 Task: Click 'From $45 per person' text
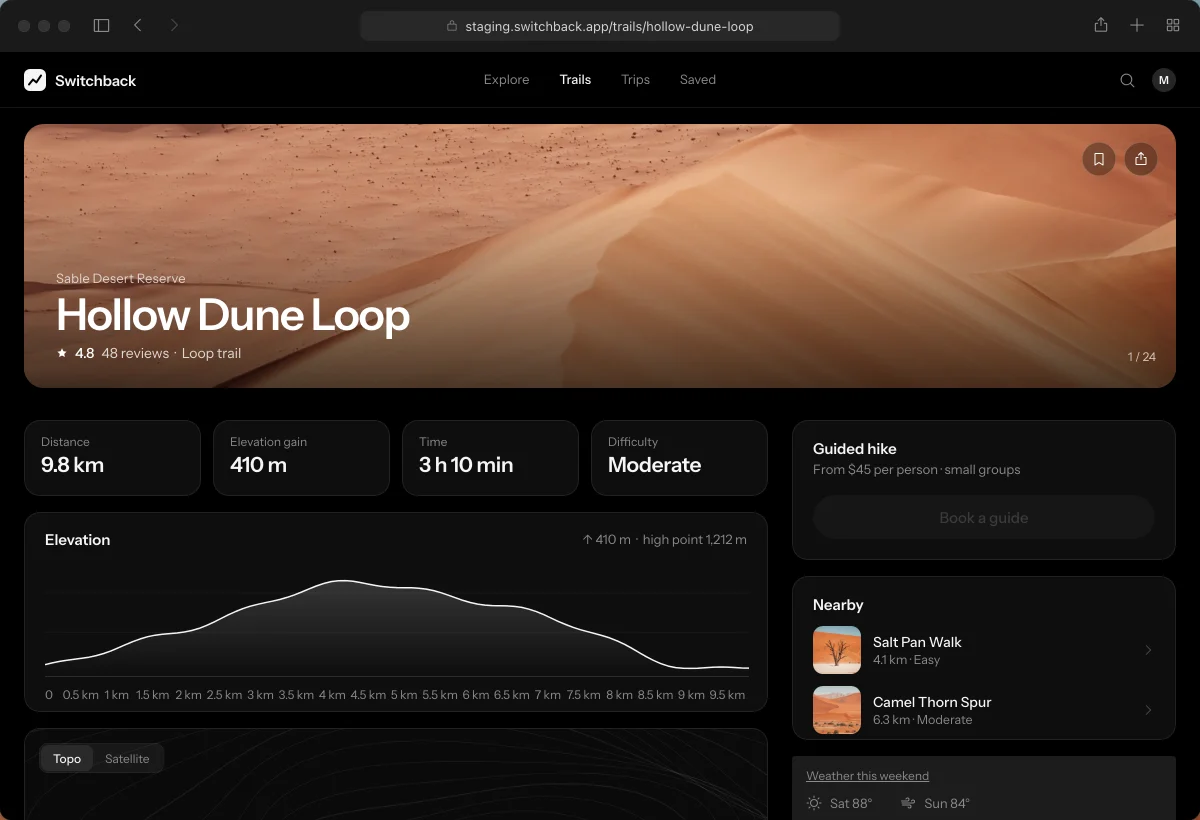coord(875,470)
